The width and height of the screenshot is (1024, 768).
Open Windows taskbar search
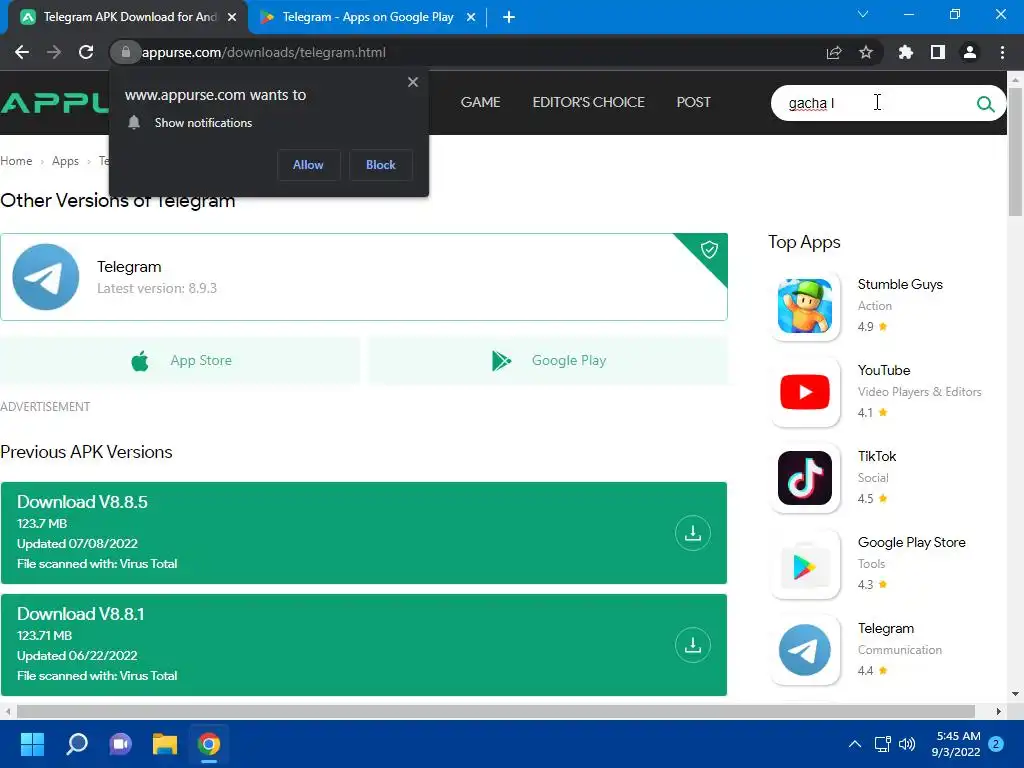click(77, 744)
